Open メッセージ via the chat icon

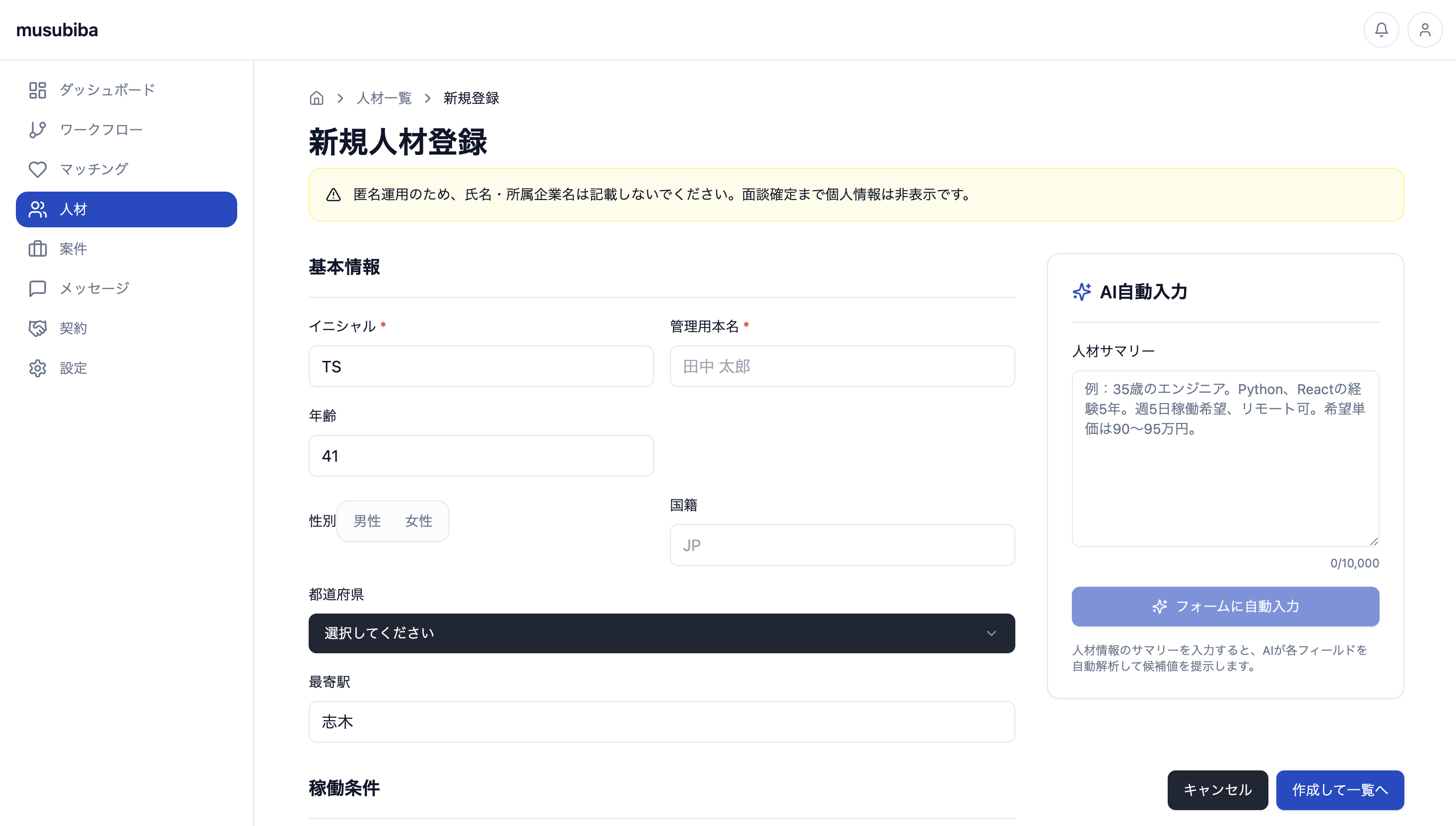[37, 288]
